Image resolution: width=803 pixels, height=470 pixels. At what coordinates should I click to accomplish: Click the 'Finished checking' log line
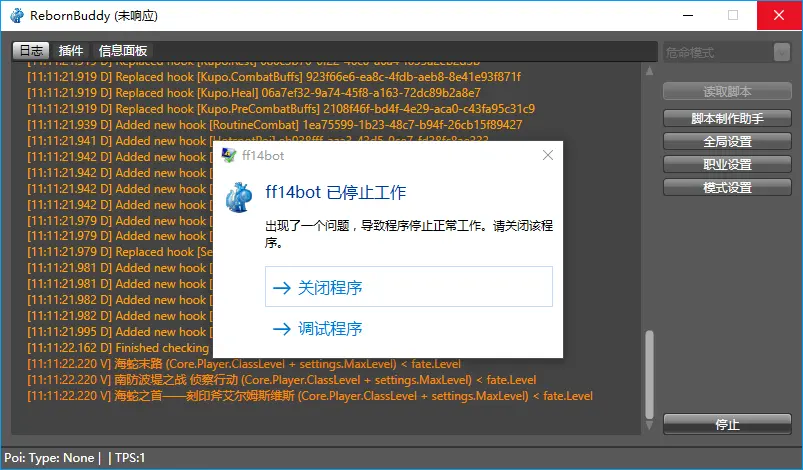pos(118,348)
